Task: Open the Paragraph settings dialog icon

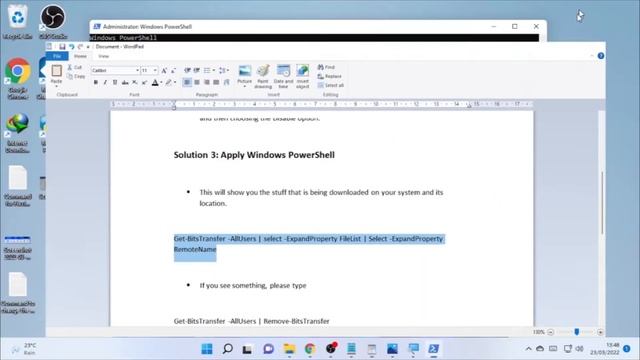Action: coord(227,82)
